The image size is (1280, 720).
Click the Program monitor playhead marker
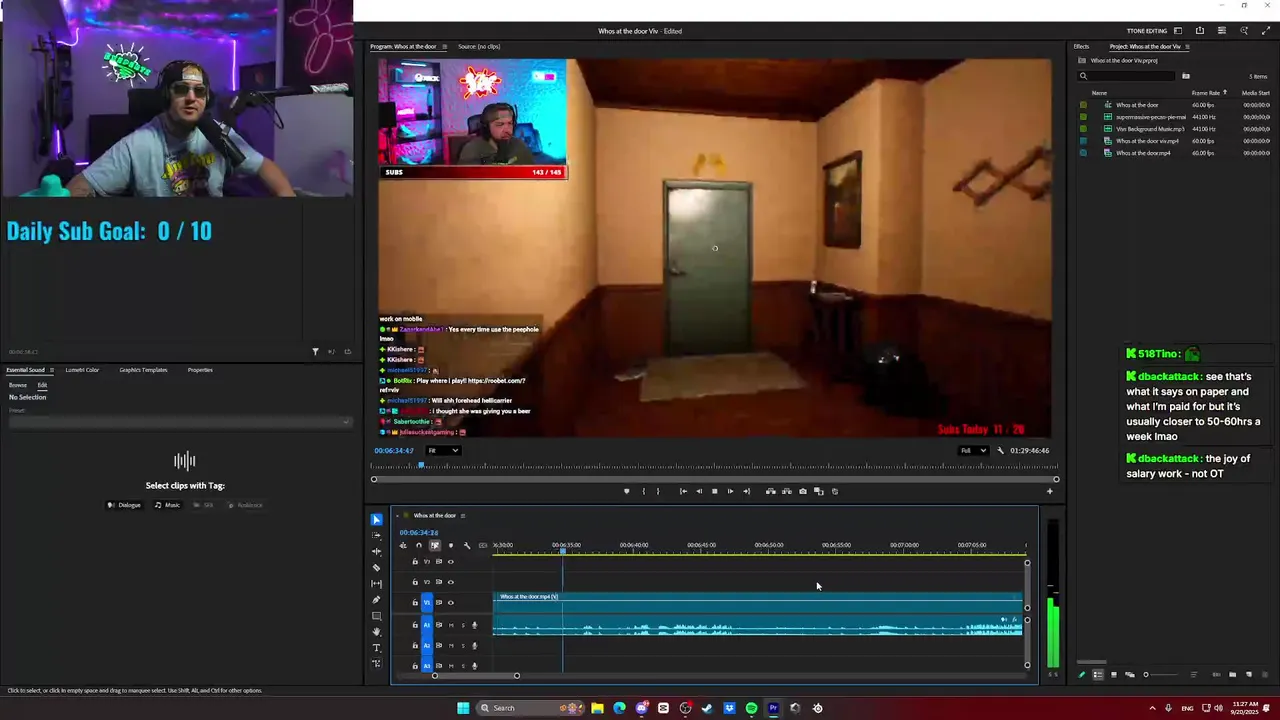coord(421,465)
